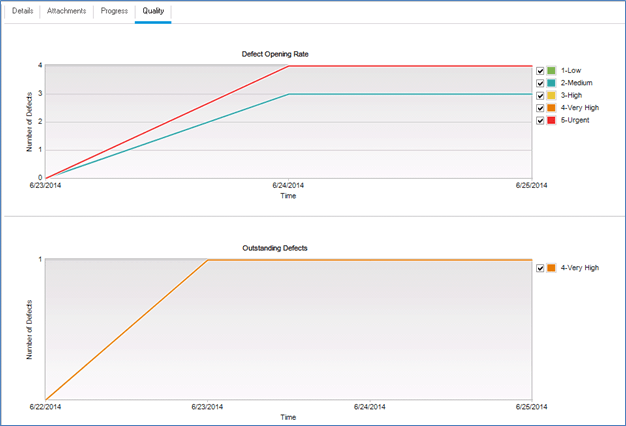The width and height of the screenshot is (626, 426).
Task: Toggle the 2-Medium series checkbox
Action: tap(541, 83)
